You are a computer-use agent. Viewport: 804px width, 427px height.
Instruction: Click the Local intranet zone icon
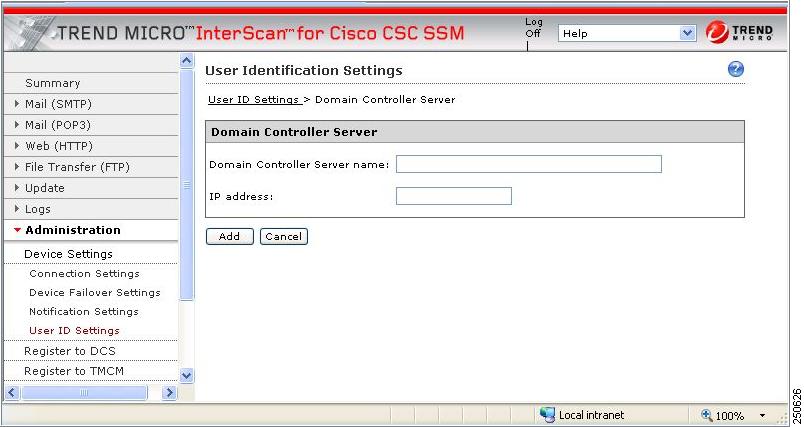click(x=547, y=415)
